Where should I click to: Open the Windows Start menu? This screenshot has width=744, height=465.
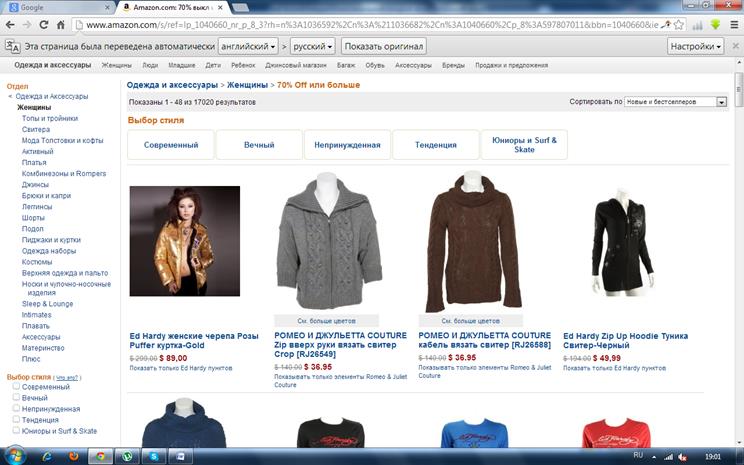[16, 456]
